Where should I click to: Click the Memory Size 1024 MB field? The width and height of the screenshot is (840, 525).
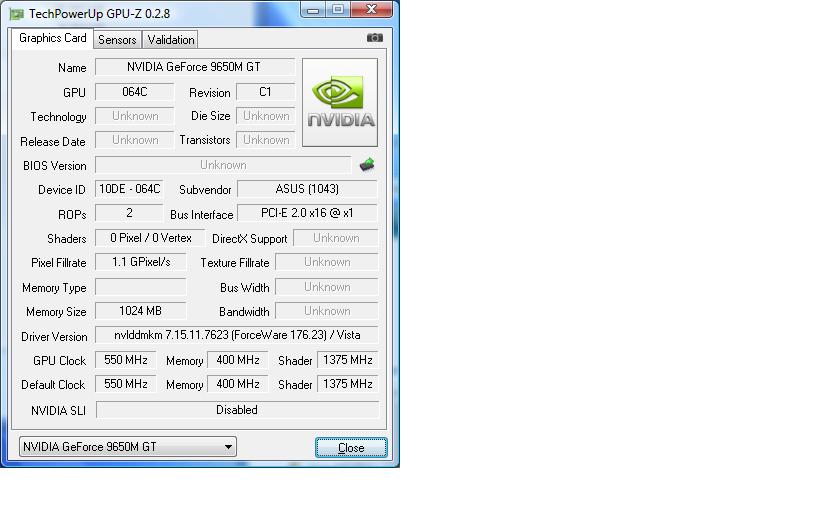[141, 311]
